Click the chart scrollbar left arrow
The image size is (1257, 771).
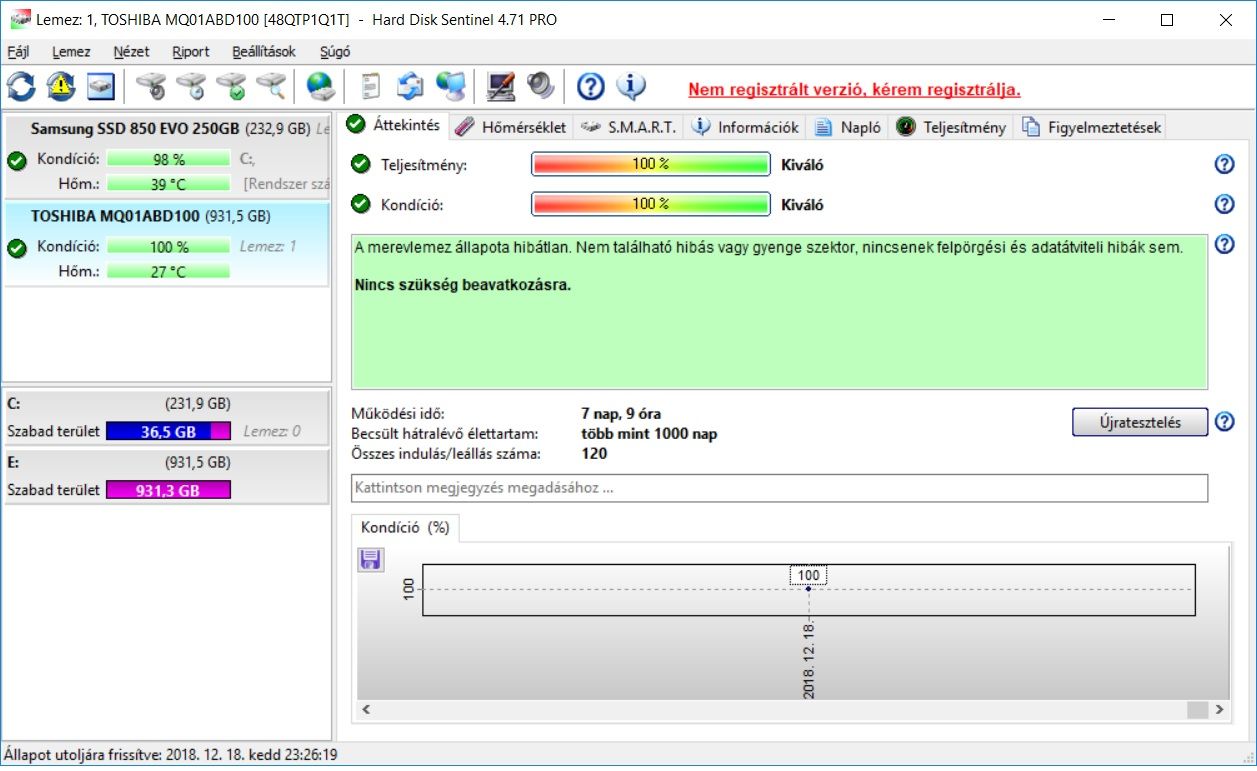[x=365, y=709]
